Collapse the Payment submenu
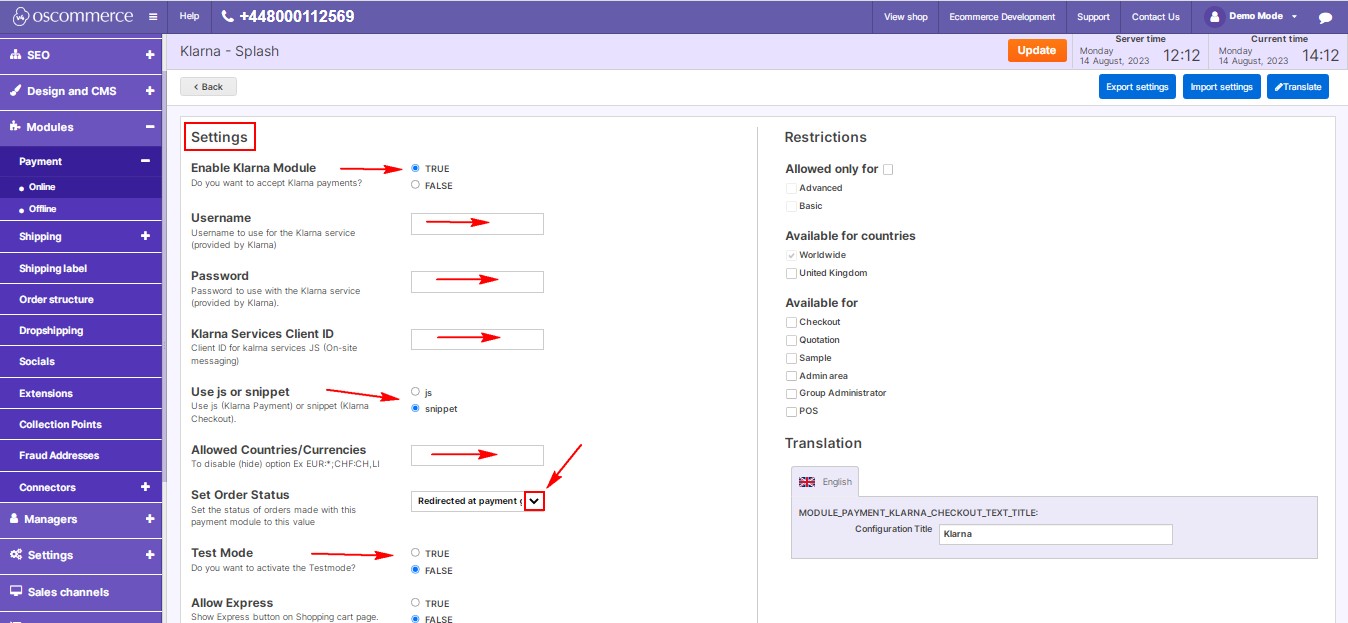 click(145, 161)
